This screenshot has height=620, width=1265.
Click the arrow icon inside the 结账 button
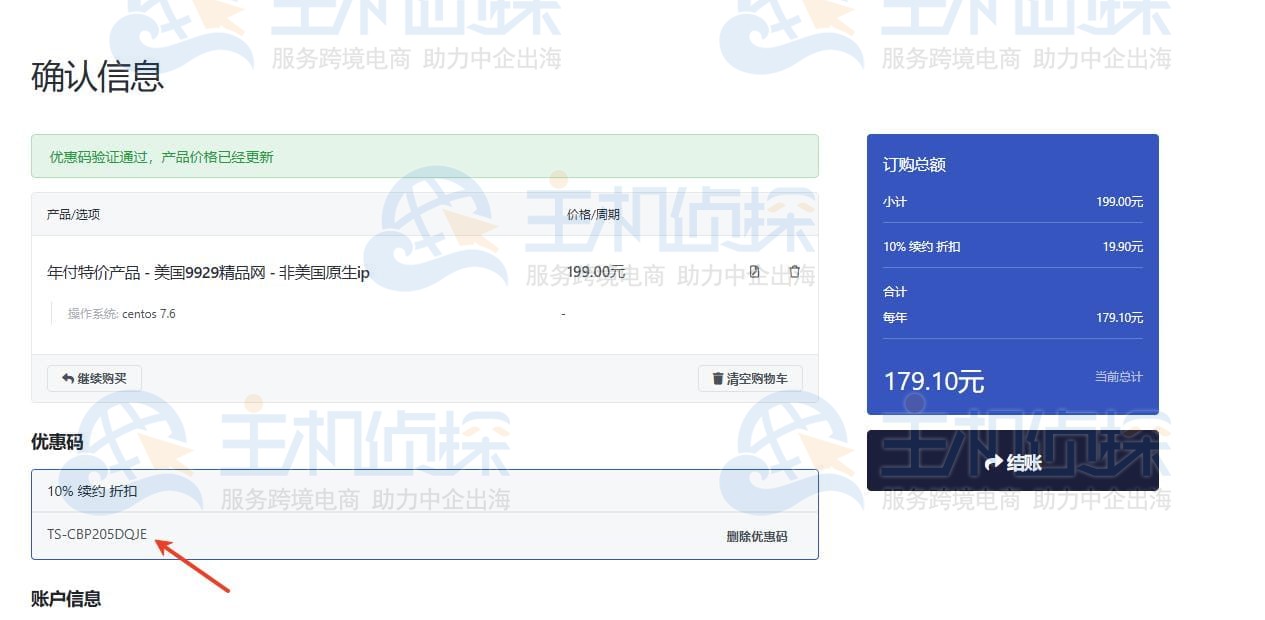(992, 464)
